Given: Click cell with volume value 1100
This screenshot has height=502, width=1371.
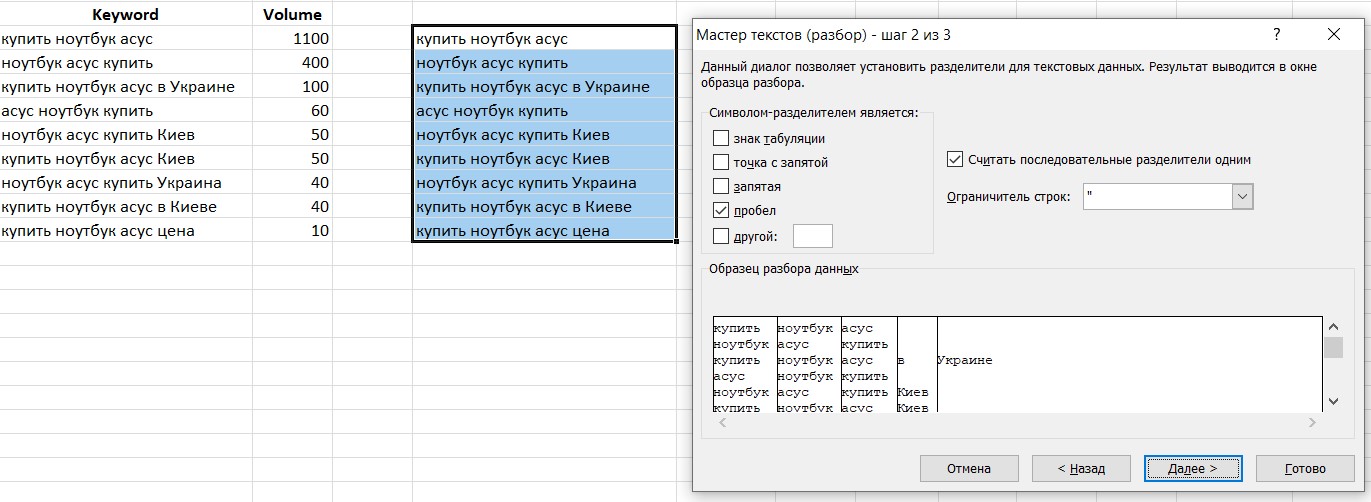Looking at the screenshot, I should pos(292,39).
